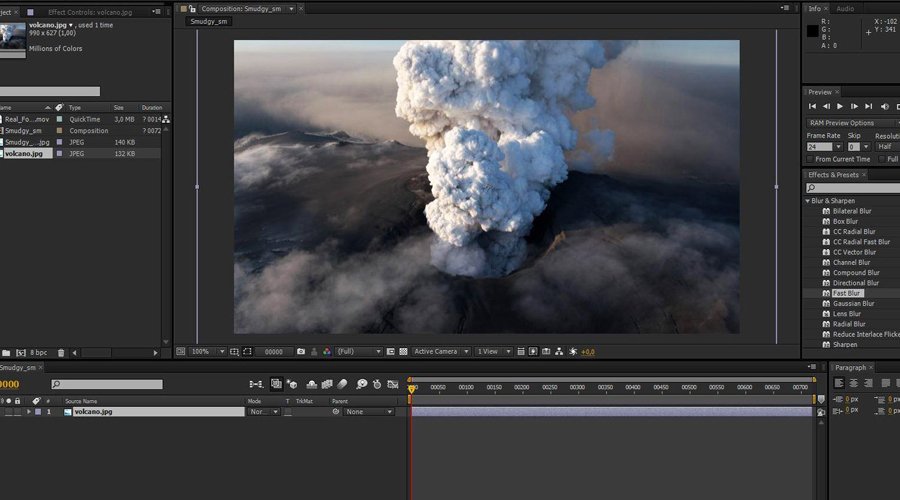Screen dimensions: 900x500
Task: Switch to the Audio panel tab
Action: [845, 9]
